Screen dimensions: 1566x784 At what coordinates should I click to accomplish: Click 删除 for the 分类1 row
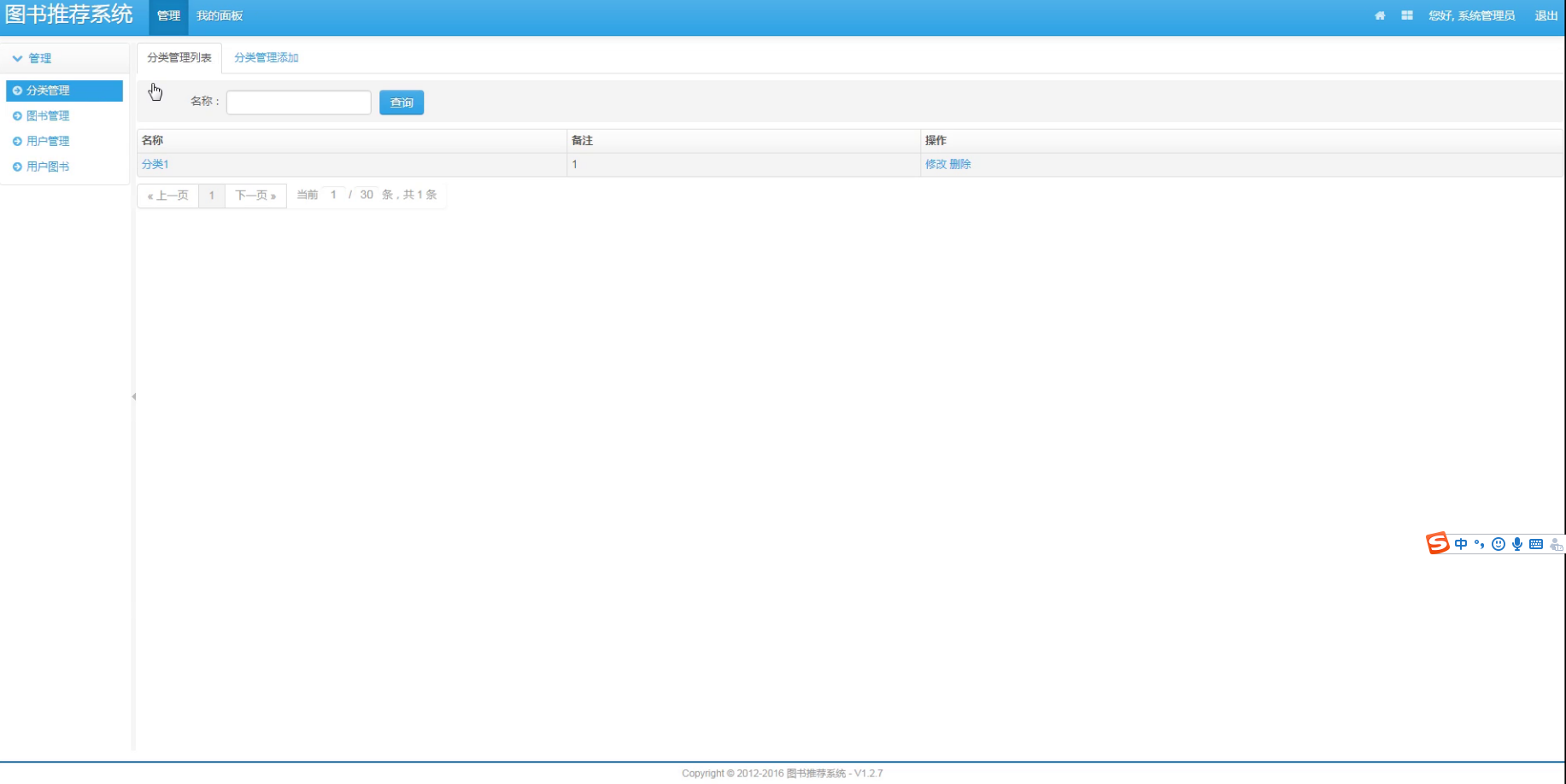click(960, 164)
